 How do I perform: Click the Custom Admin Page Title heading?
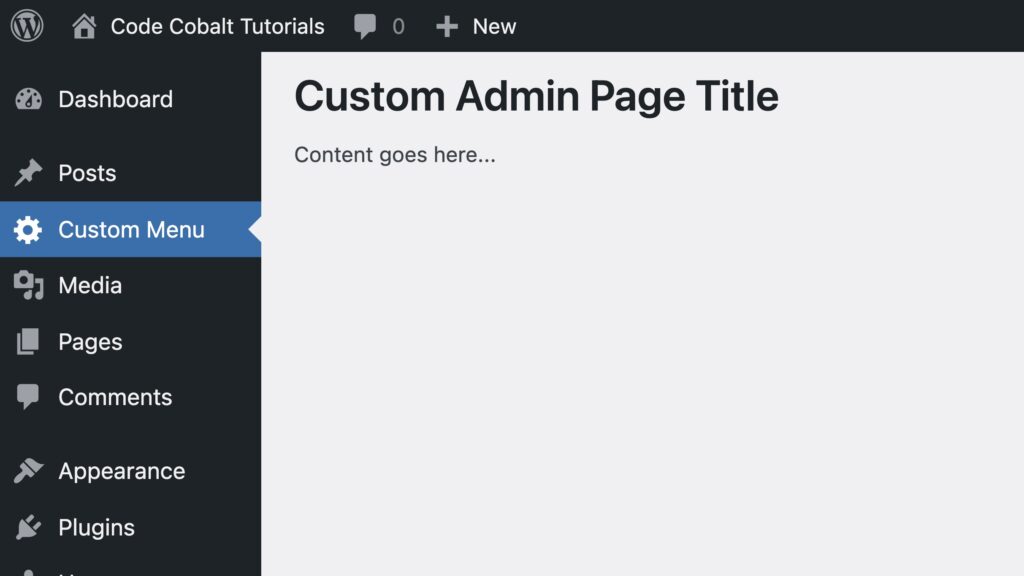(536, 96)
